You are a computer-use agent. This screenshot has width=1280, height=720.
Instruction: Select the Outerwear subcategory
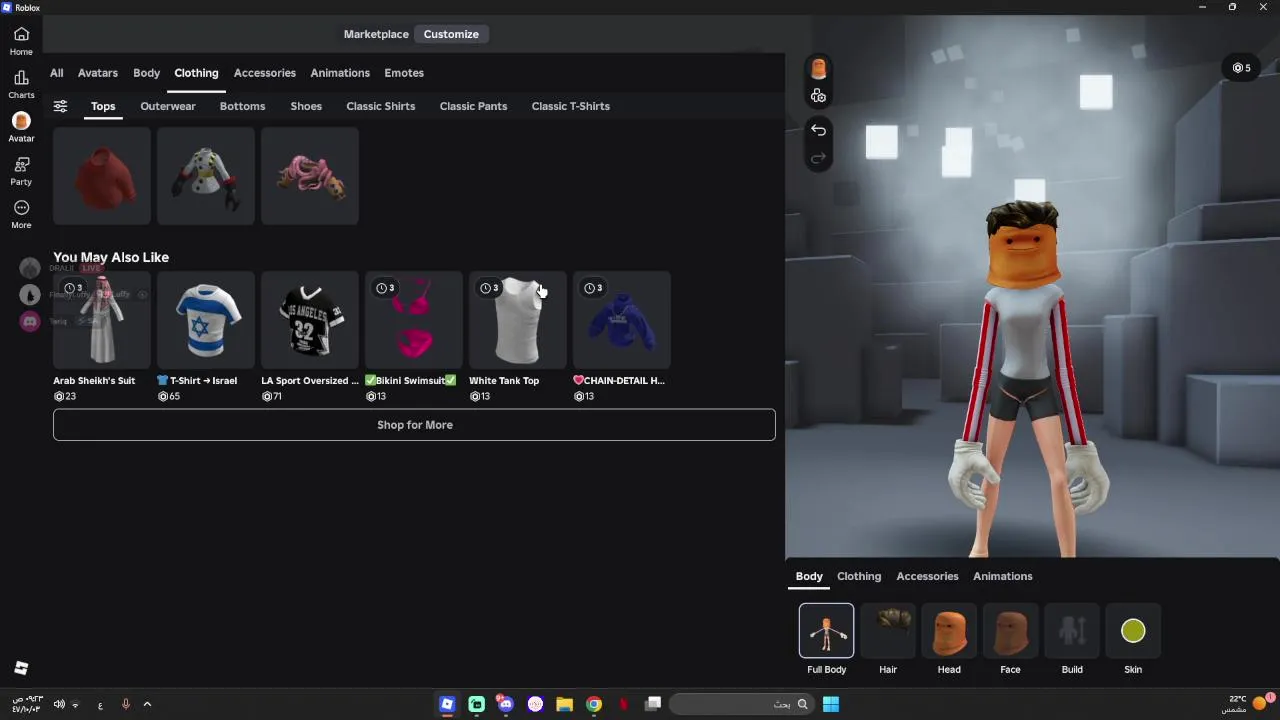pos(168,106)
